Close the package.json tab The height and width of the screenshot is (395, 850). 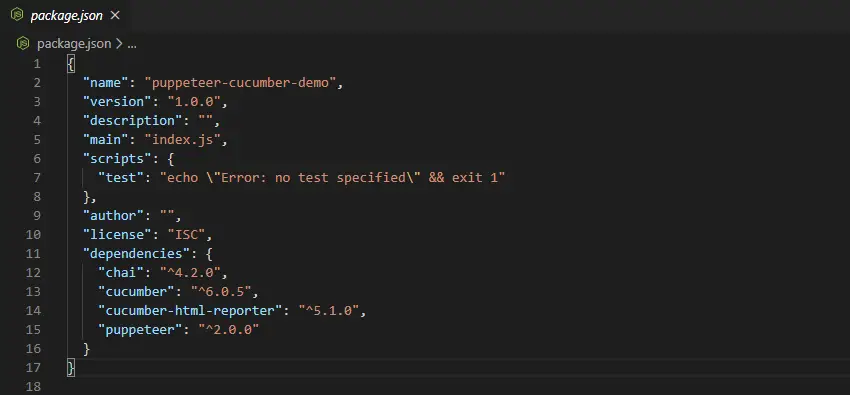click(x=115, y=16)
